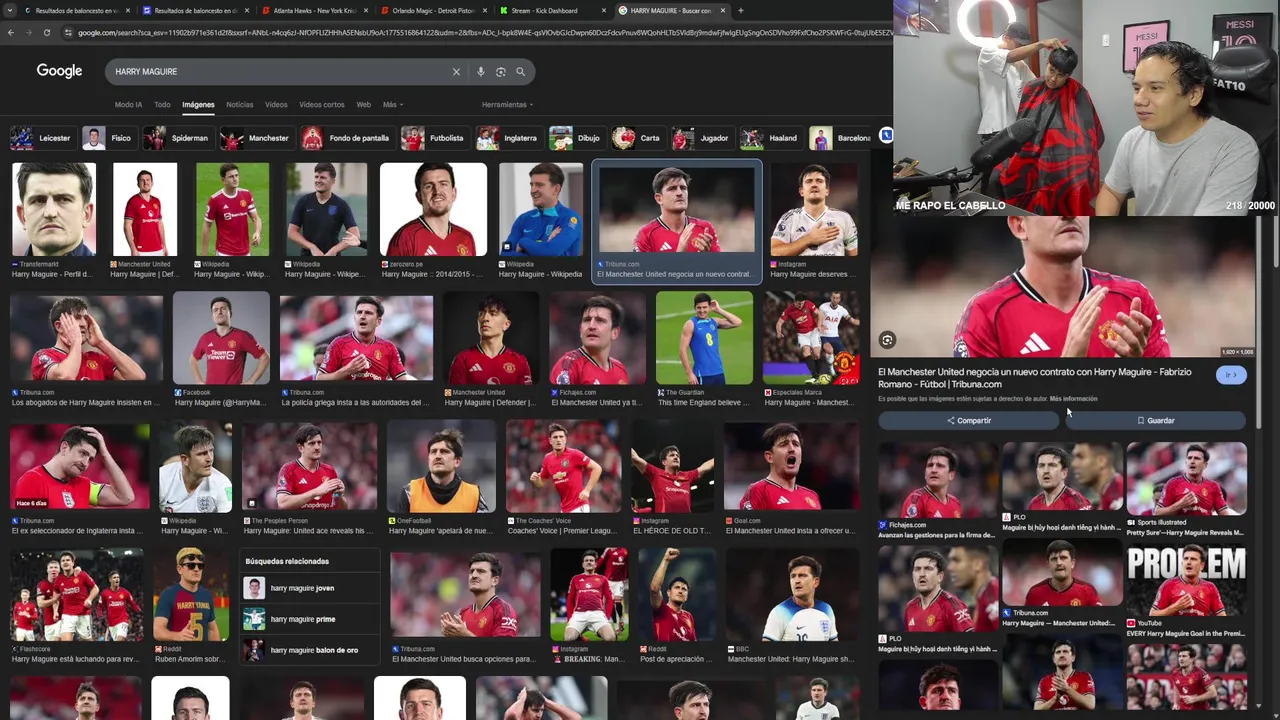Image resolution: width=1280 pixels, height=720 pixels.
Task: Start voice search with the microphone icon
Action: (x=481, y=72)
